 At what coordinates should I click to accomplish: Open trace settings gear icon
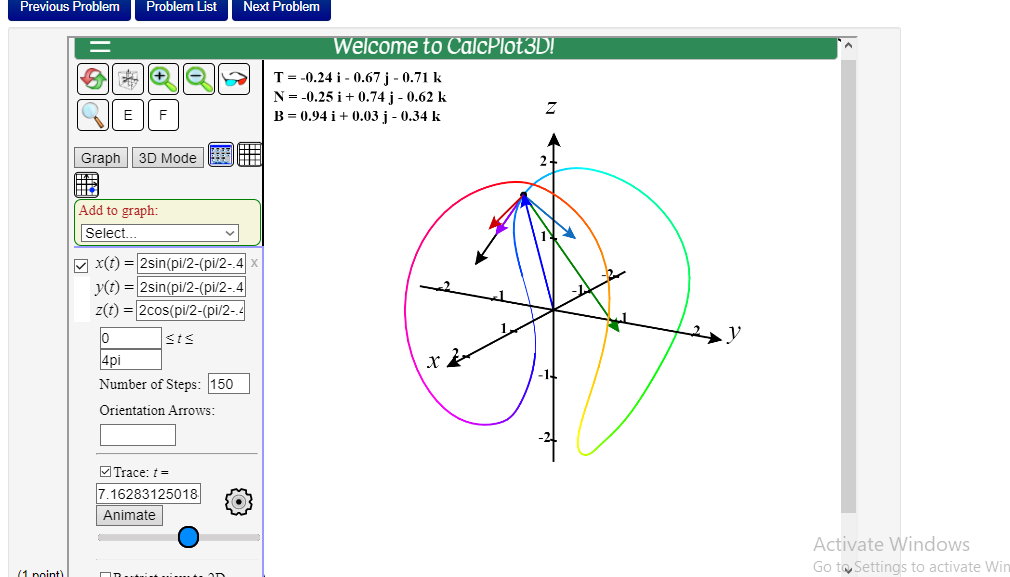(x=238, y=502)
